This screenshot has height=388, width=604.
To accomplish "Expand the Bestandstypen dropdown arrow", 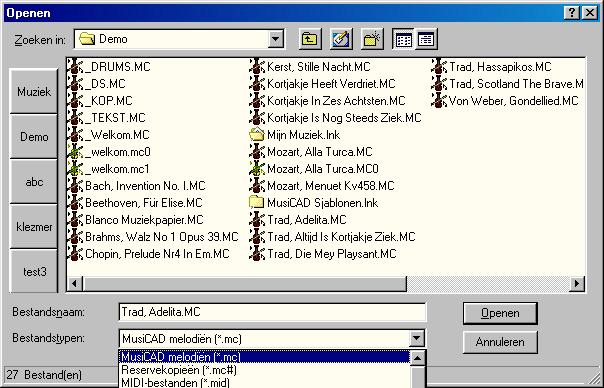I will [416, 339].
